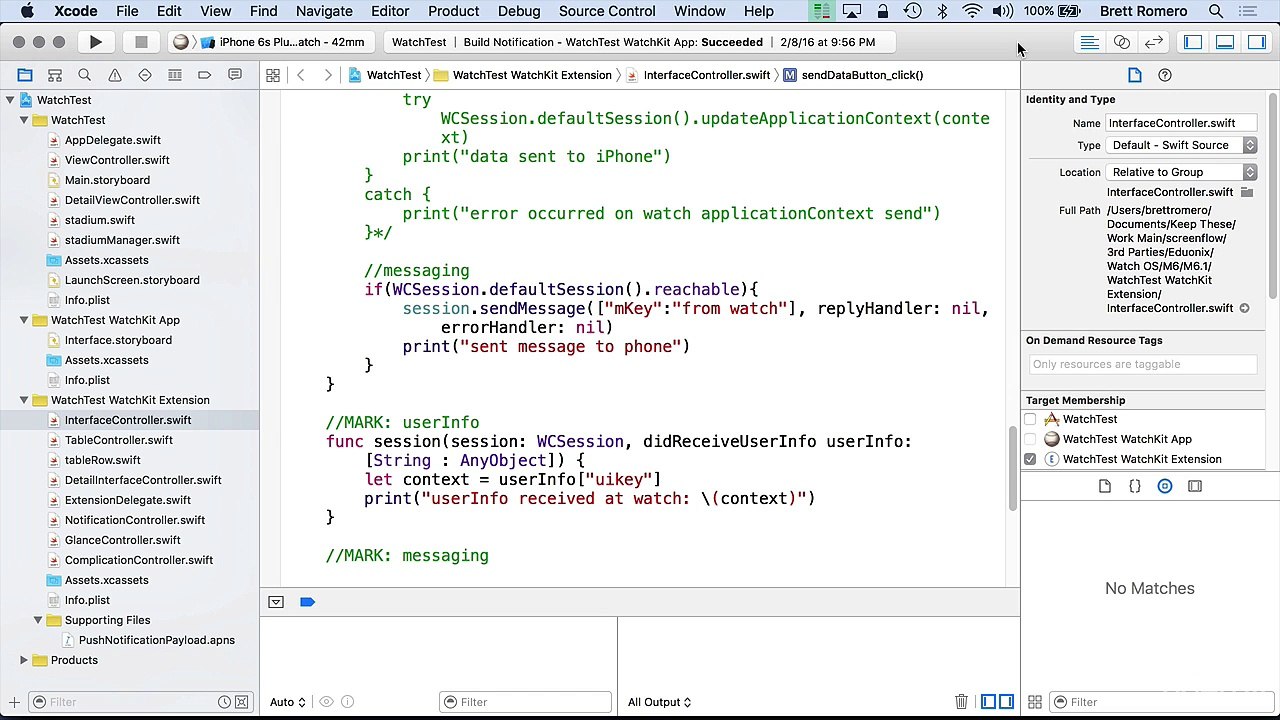Switch to the Assistant editor
Screen dimensions: 1280x720
tap(1122, 42)
